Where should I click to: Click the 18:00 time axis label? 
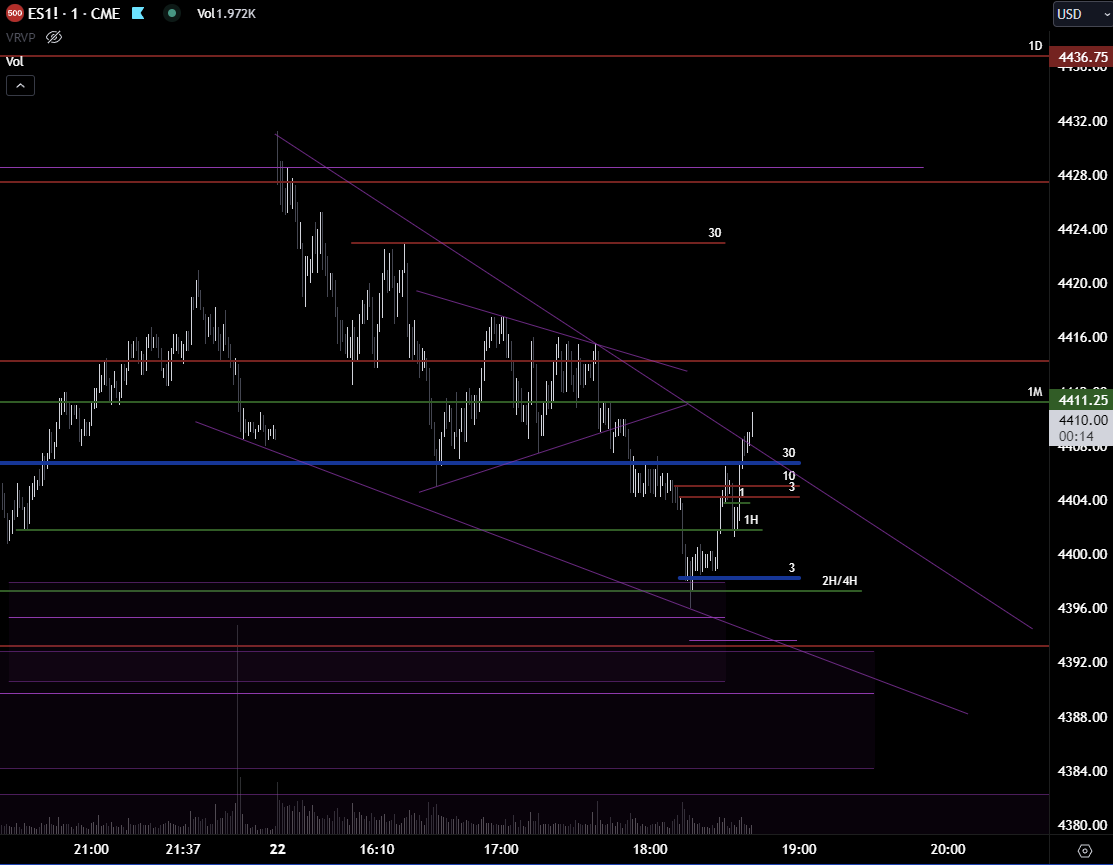[650, 849]
